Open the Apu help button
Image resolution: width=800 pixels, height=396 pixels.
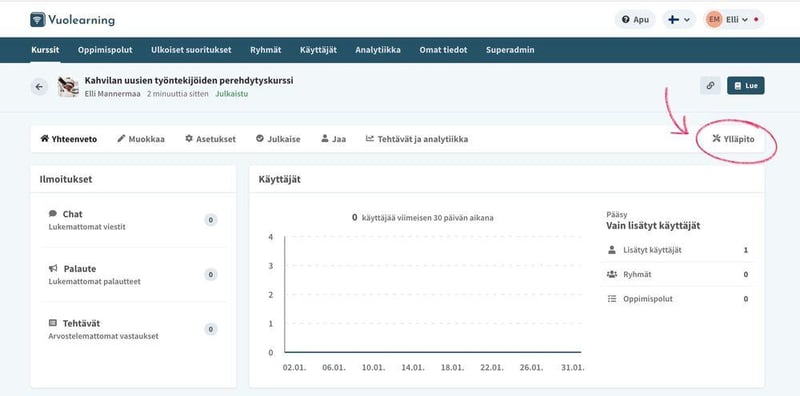click(x=635, y=20)
